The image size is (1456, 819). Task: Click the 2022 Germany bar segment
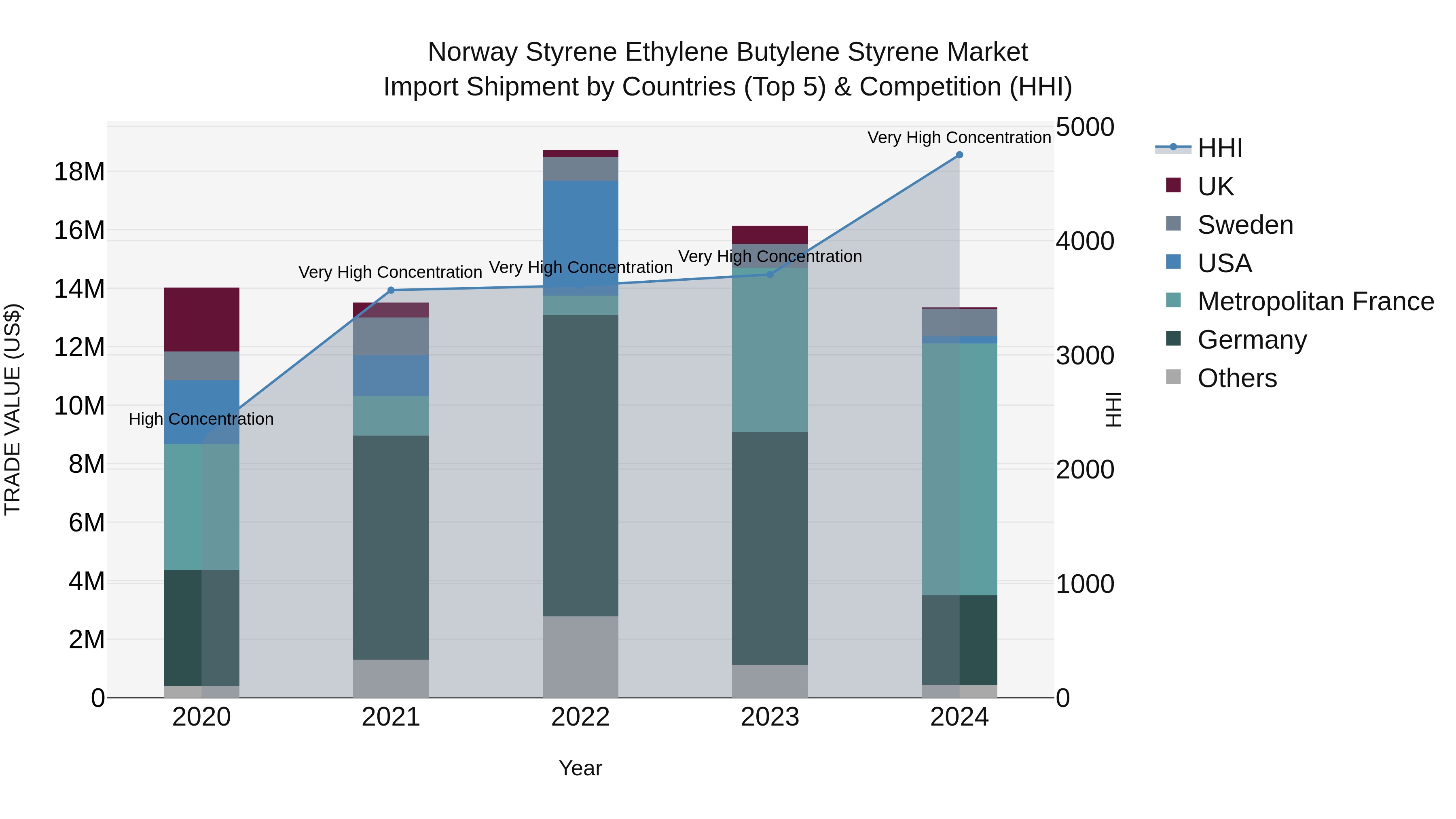[x=580, y=466]
